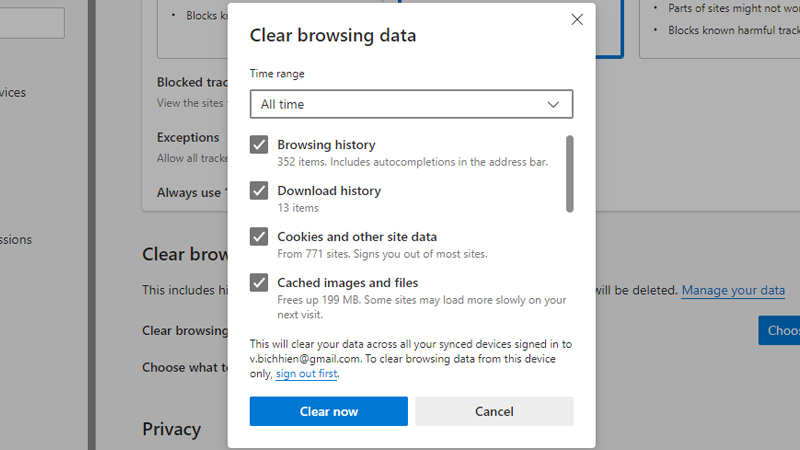Uncheck the Download history checkbox
800x450 pixels.
point(259,191)
